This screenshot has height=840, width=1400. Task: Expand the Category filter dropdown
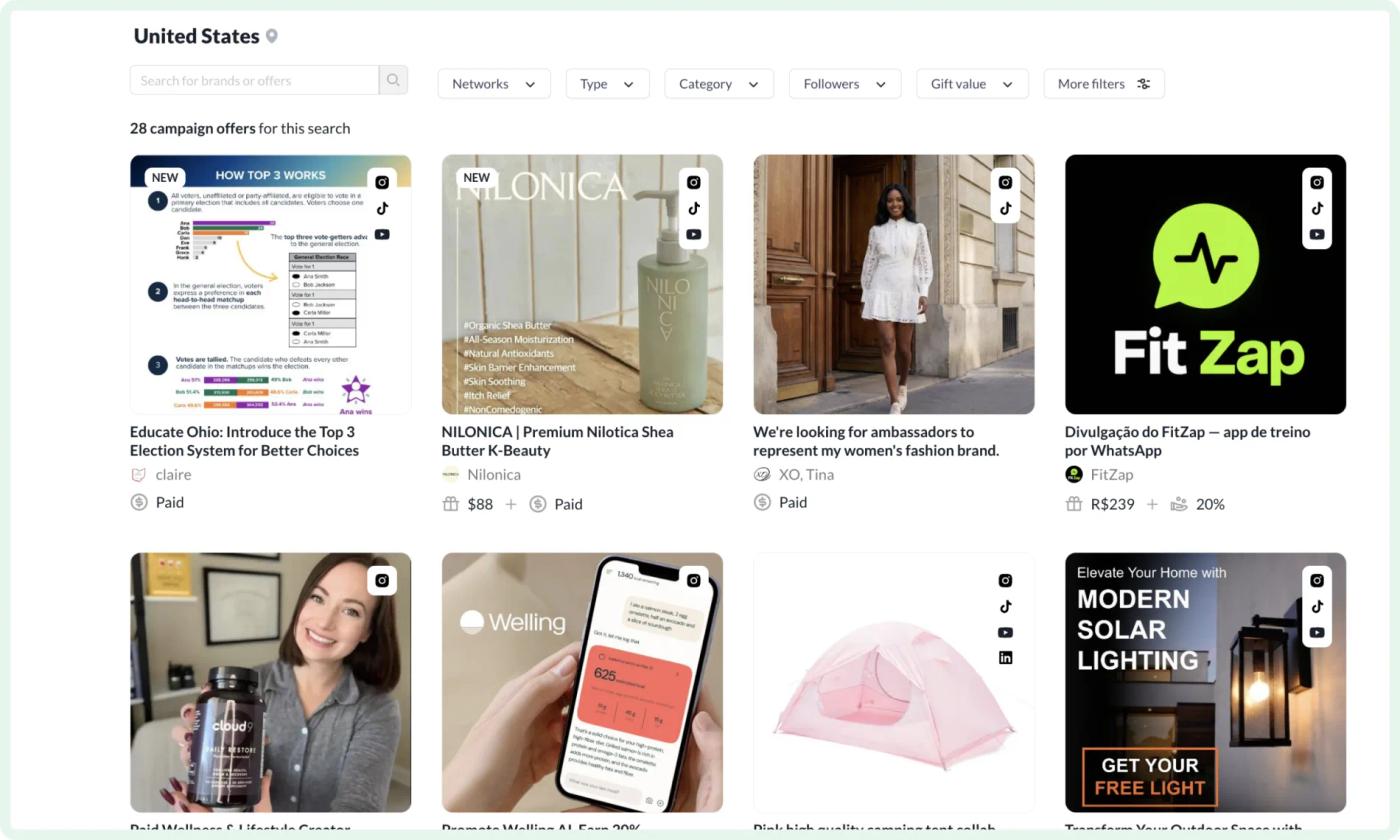pyautogui.click(x=719, y=84)
